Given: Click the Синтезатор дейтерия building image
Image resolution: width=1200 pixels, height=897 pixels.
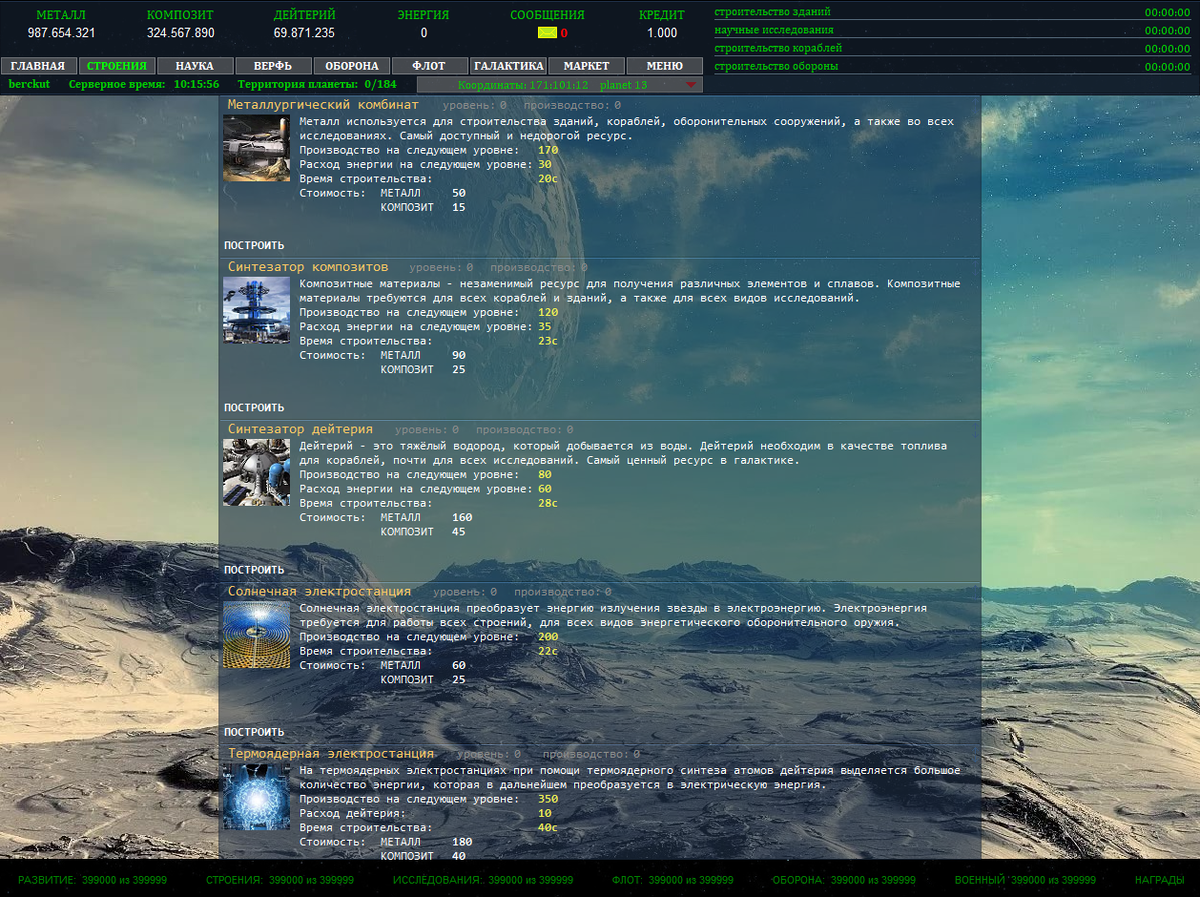Looking at the screenshot, I should 256,472.
